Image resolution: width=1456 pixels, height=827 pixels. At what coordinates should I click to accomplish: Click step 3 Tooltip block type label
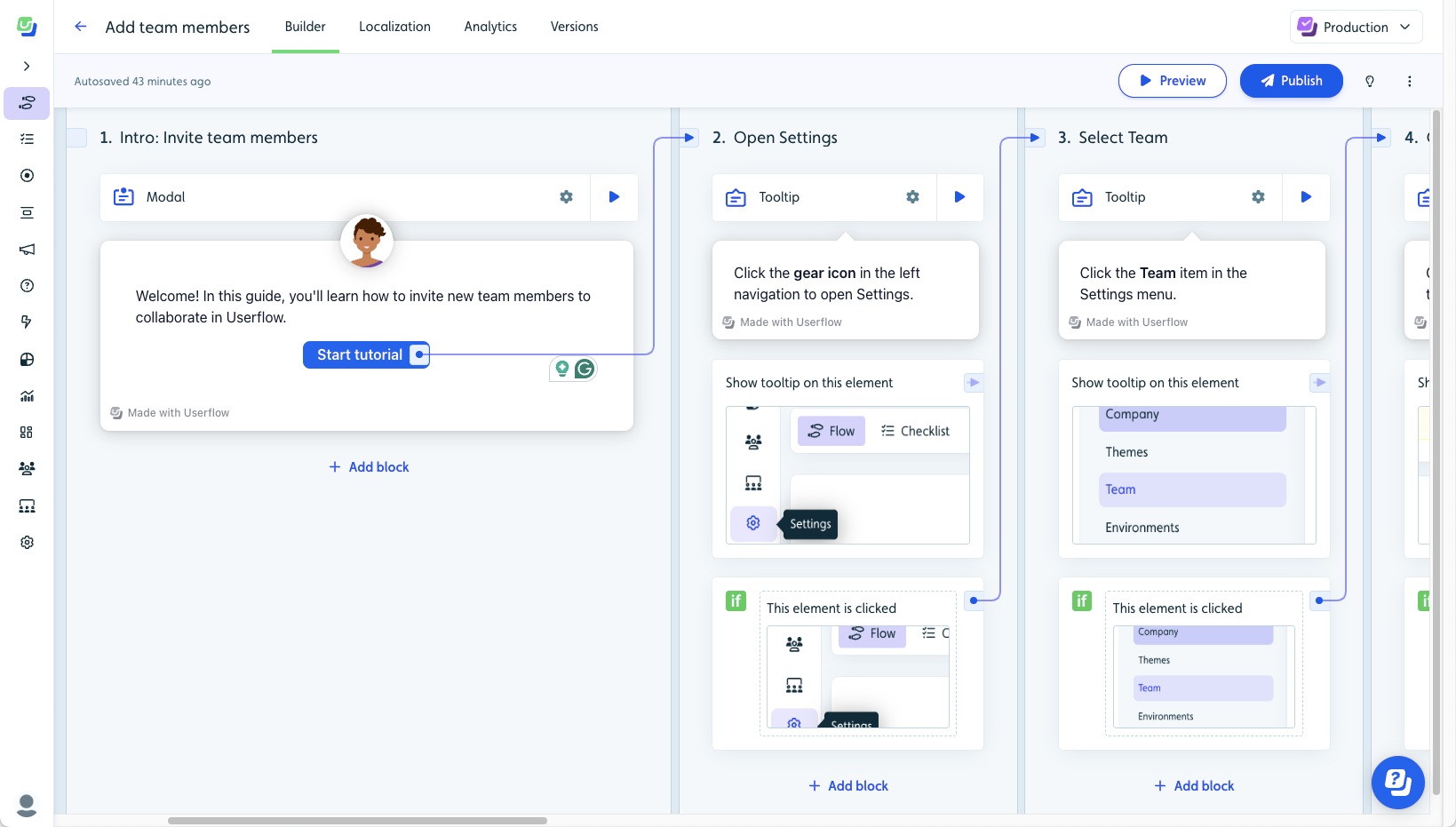point(1125,197)
